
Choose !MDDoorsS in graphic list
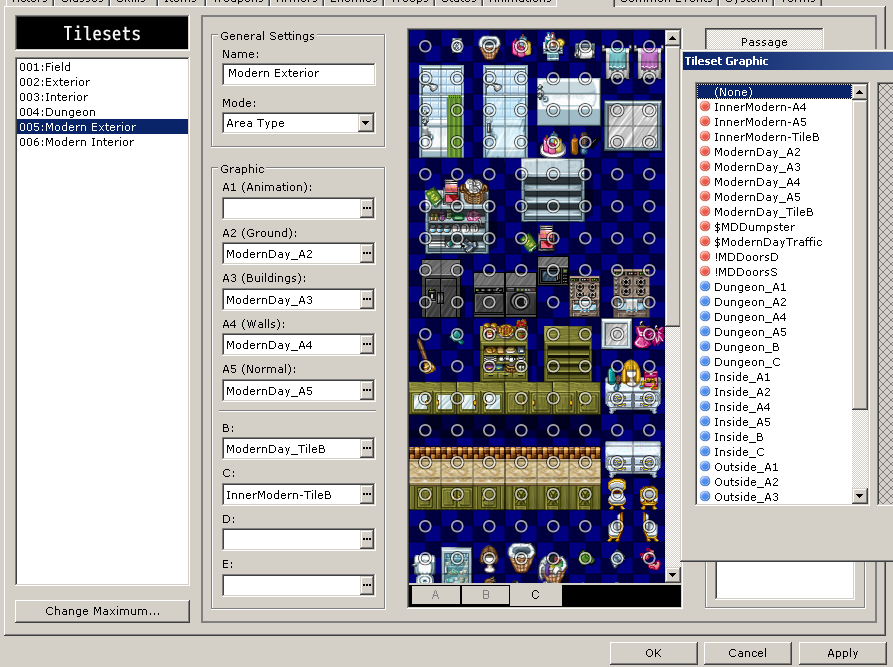pos(775,272)
